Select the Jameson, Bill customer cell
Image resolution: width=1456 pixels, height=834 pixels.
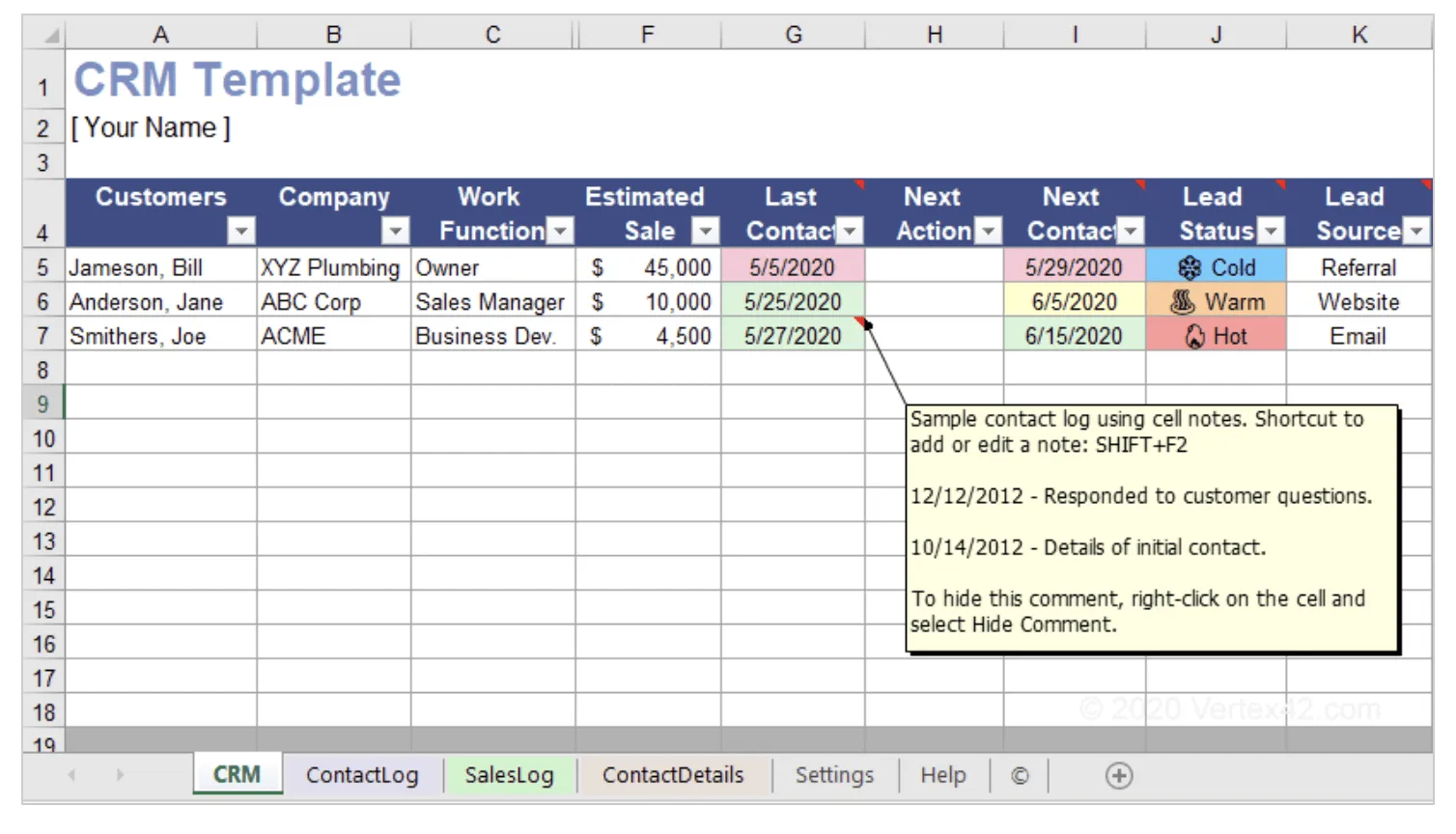click(x=161, y=267)
